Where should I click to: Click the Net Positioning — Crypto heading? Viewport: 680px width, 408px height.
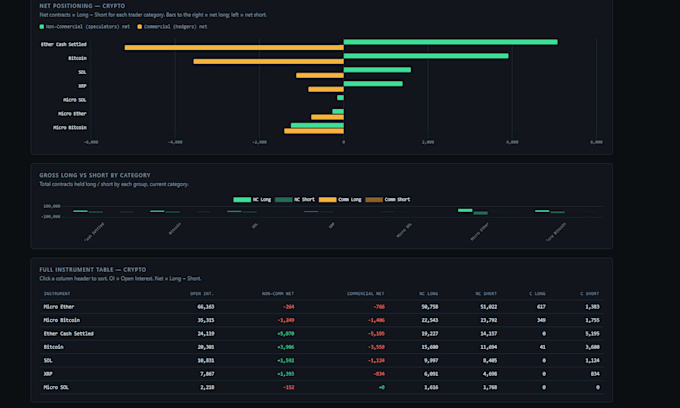click(82, 6)
